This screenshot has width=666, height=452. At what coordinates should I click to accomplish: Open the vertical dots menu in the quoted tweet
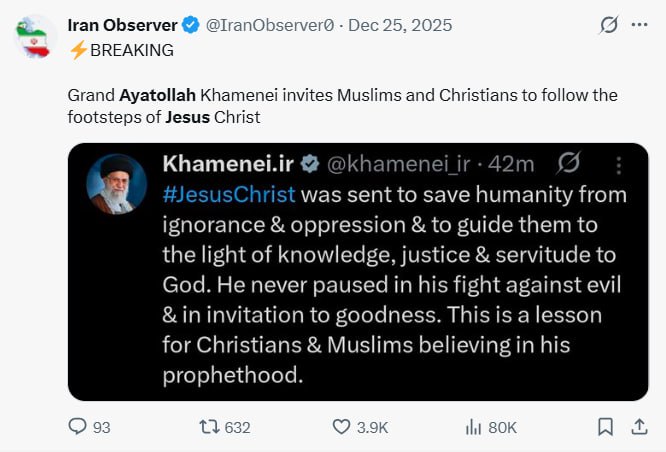pyautogui.click(x=620, y=164)
